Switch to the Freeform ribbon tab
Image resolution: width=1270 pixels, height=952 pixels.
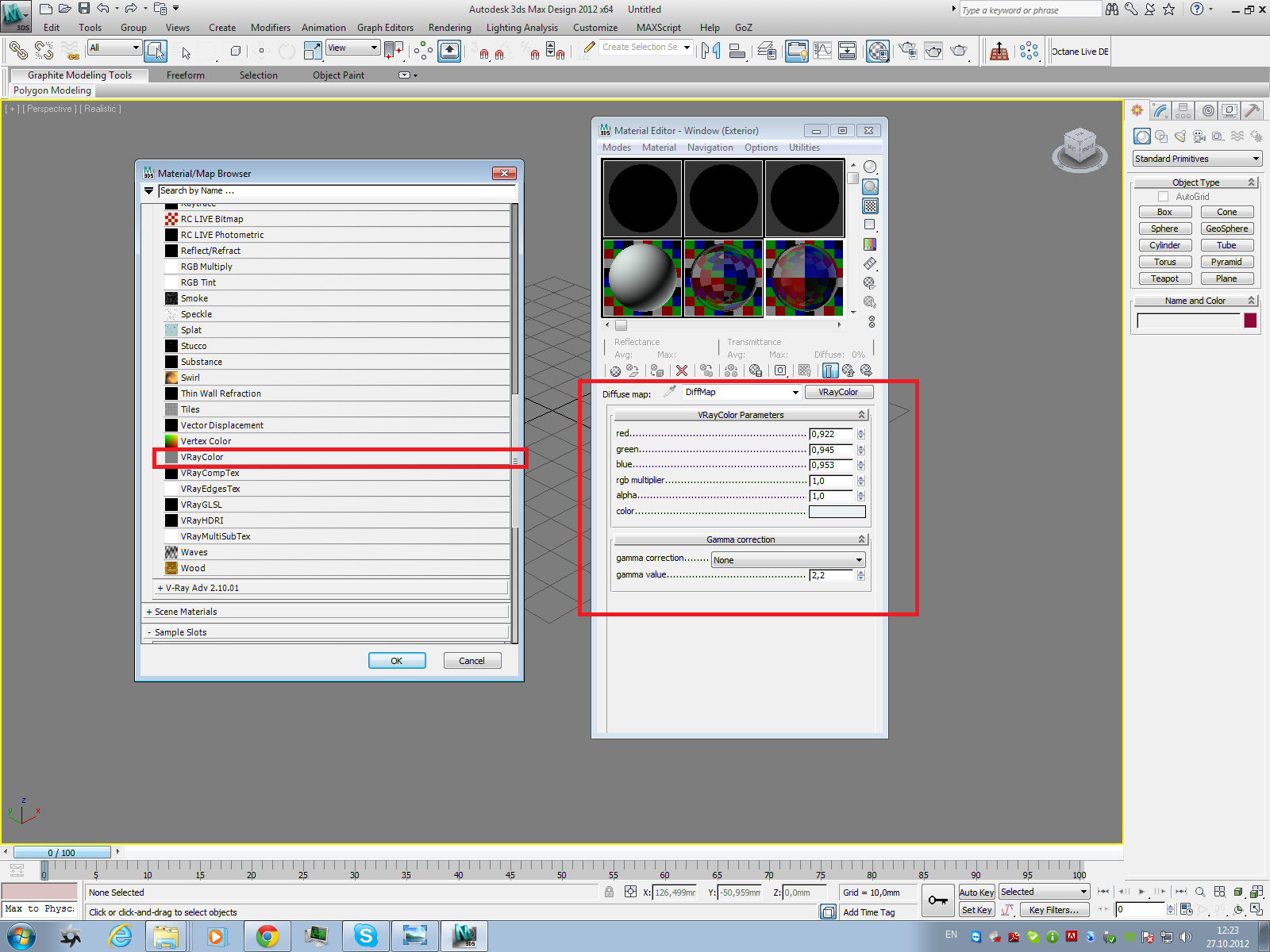(186, 75)
